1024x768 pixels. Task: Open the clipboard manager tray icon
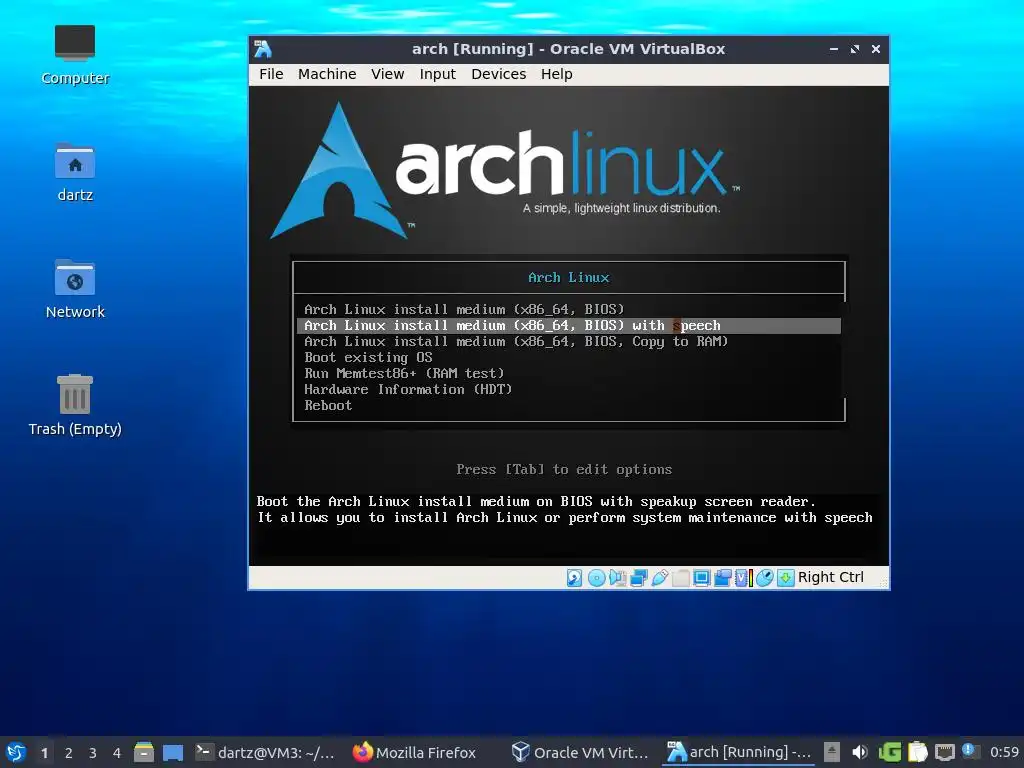point(918,752)
